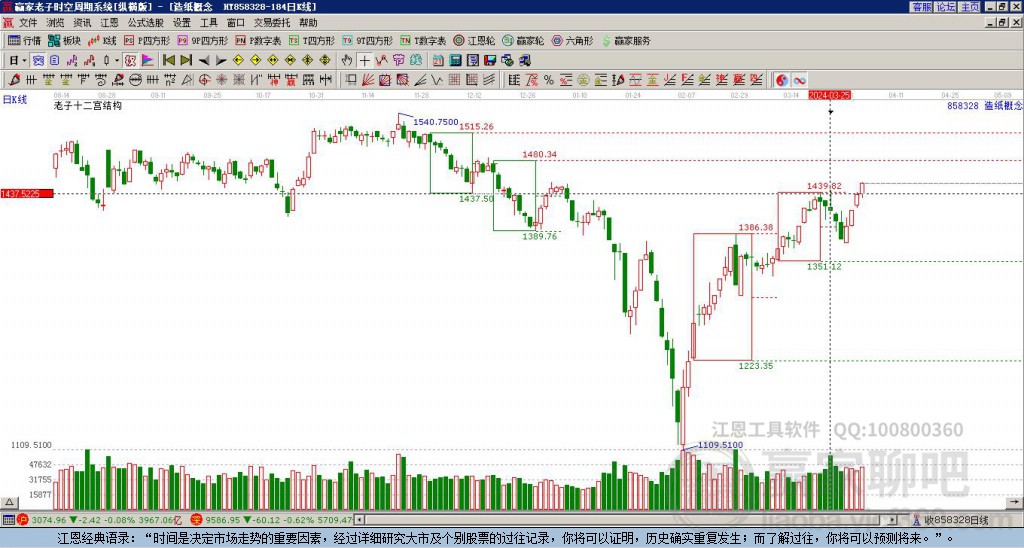Click the black right arrow icon
This screenshot has height=548, width=1024.
[221, 61]
